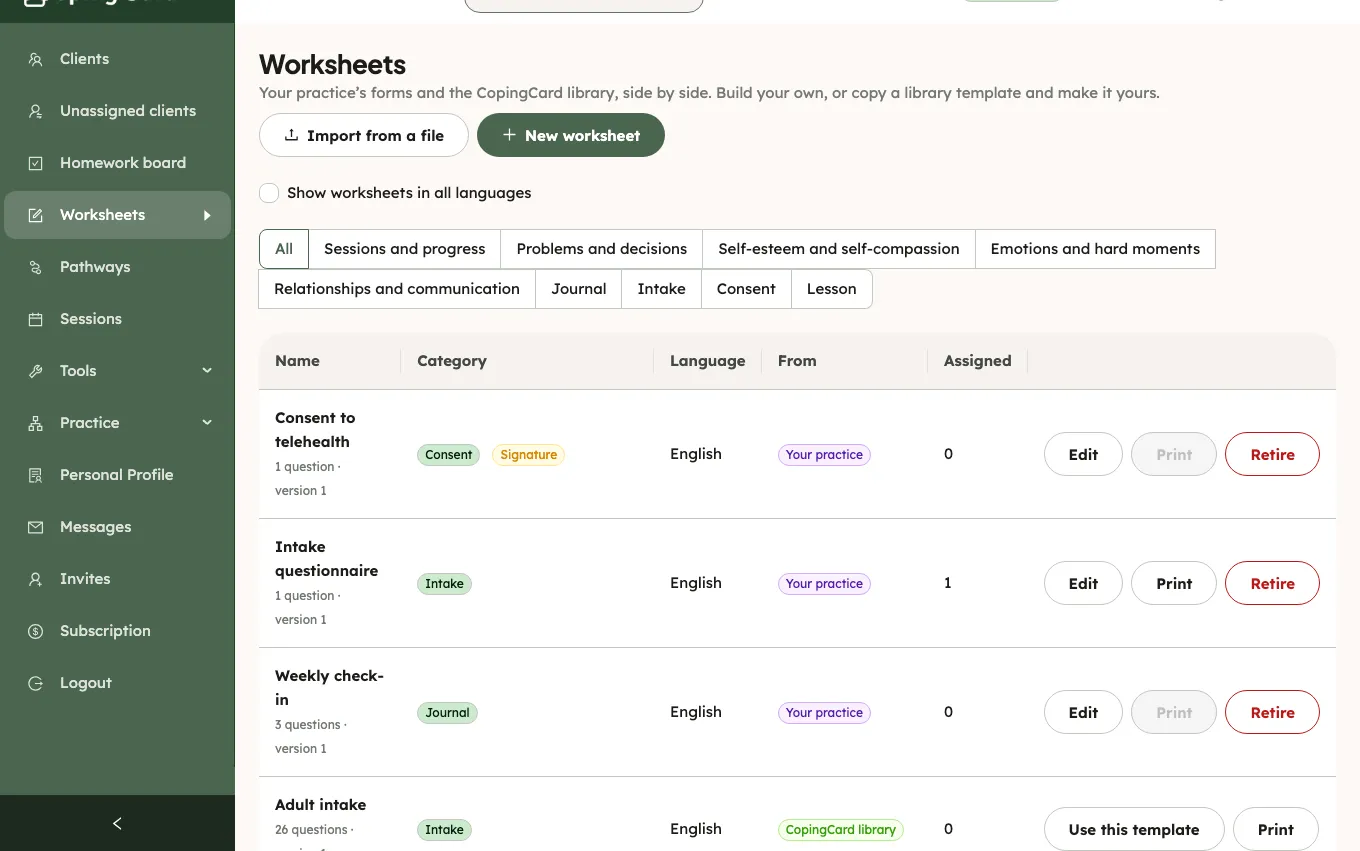Screen dimensions: 1360x851
Task: Click Import from a file button
Action: (x=364, y=135)
